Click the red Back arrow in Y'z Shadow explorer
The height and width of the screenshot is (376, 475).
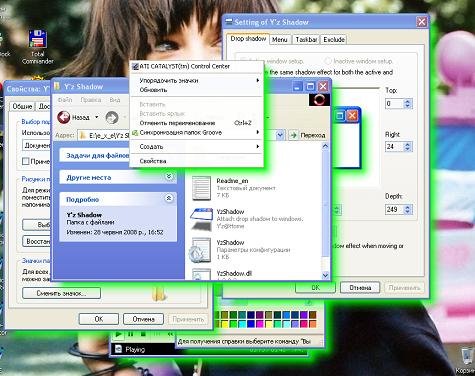pyautogui.click(x=64, y=117)
